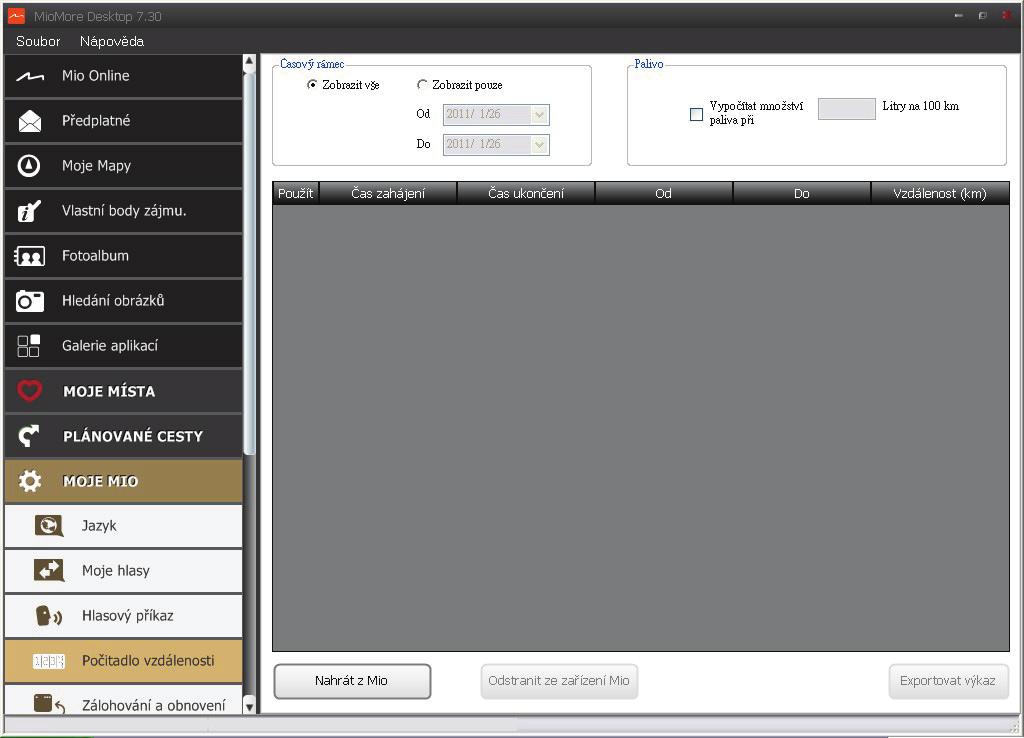The image size is (1024, 738).
Task: Click the MOJE MÍSTA heart icon
Action: click(x=29, y=391)
